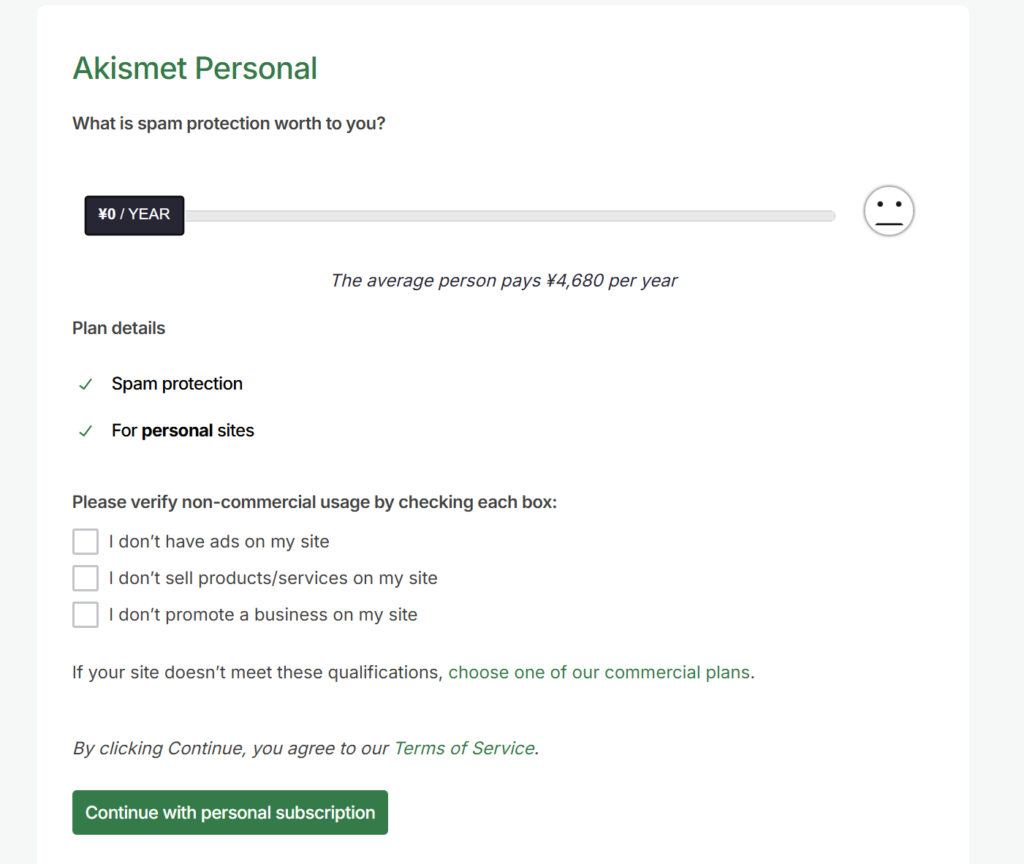Image resolution: width=1024 pixels, height=864 pixels.
Task: Click the middle of the gray price slider track
Action: click(x=509, y=216)
